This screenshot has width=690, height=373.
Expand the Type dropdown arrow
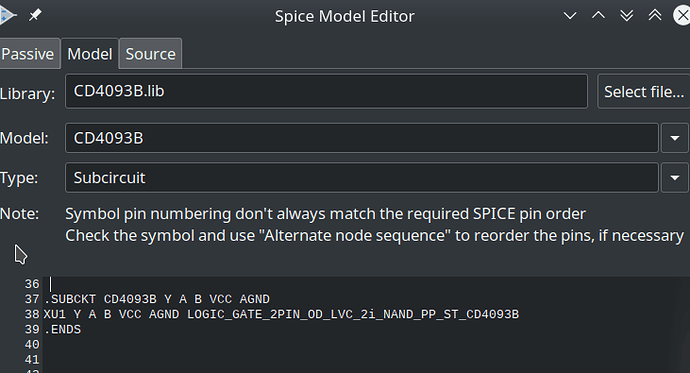pyautogui.click(x=675, y=178)
